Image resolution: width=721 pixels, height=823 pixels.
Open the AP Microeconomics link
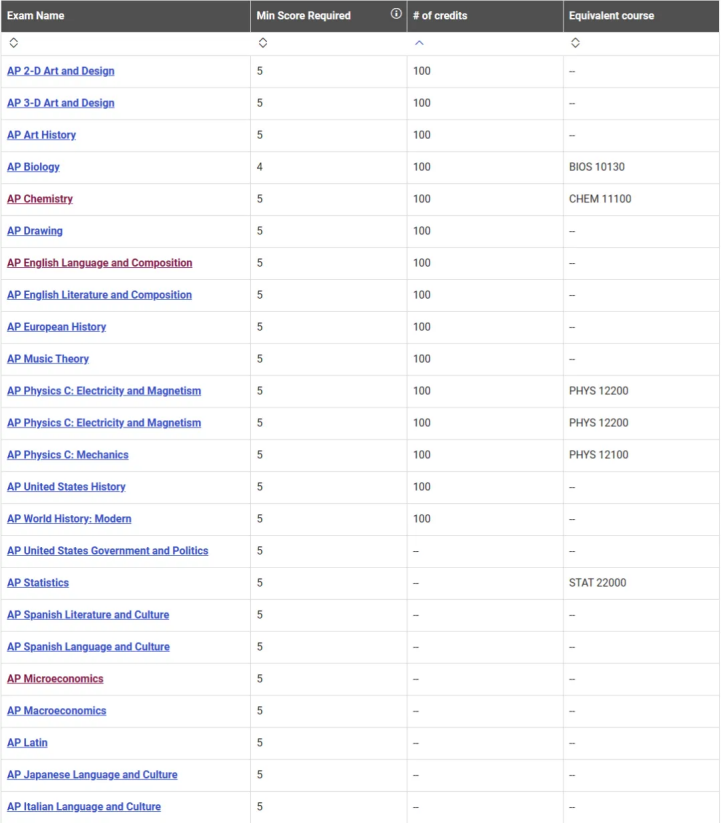coord(55,679)
